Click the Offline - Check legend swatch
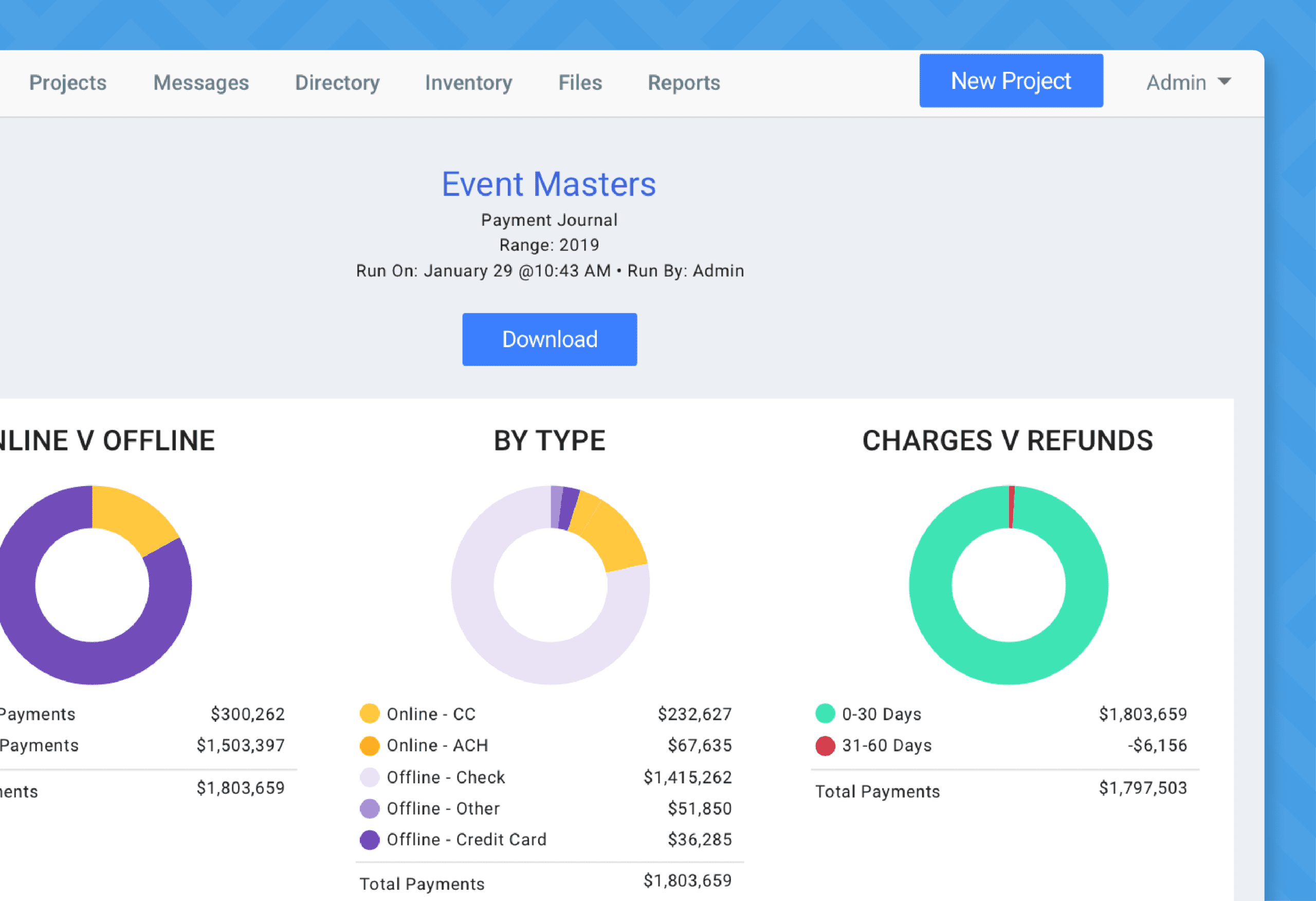 370,778
